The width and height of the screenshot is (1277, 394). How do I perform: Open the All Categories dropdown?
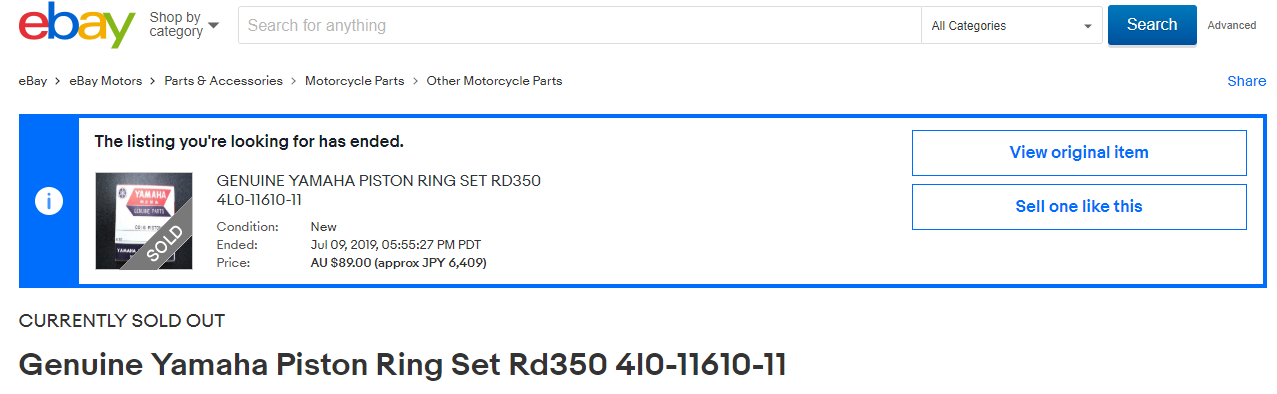click(1011, 26)
